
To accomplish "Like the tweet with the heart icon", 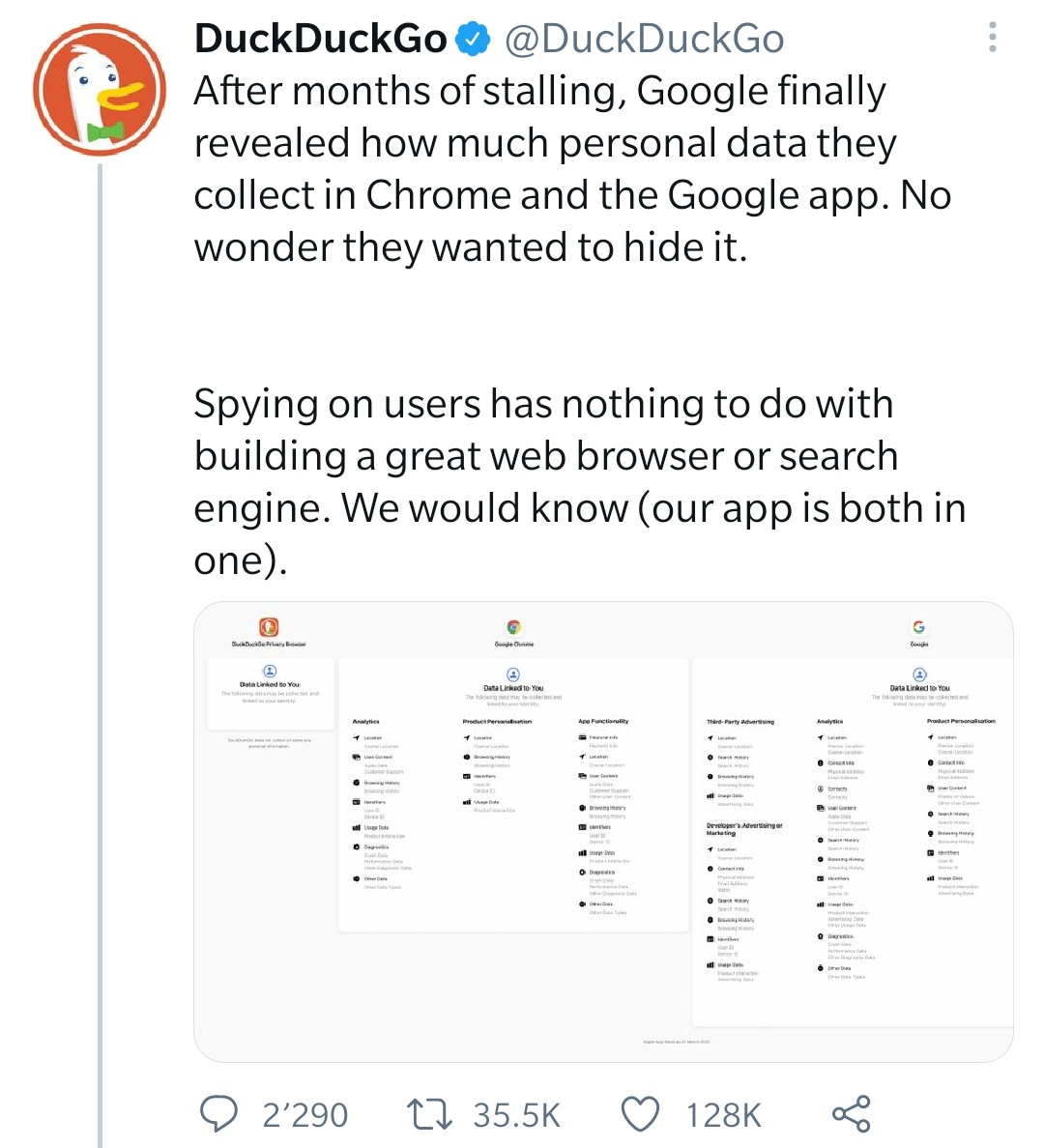I will click(640, 1114).
